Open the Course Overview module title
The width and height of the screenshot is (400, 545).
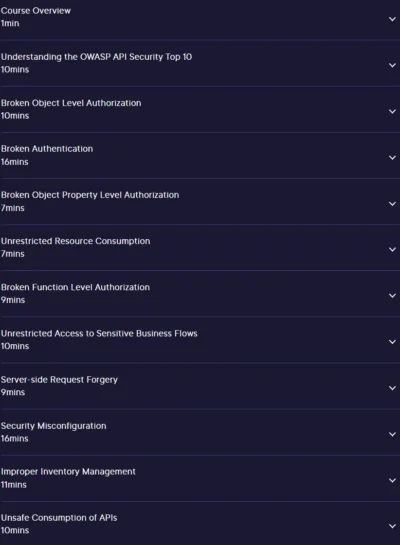(36, 11)
